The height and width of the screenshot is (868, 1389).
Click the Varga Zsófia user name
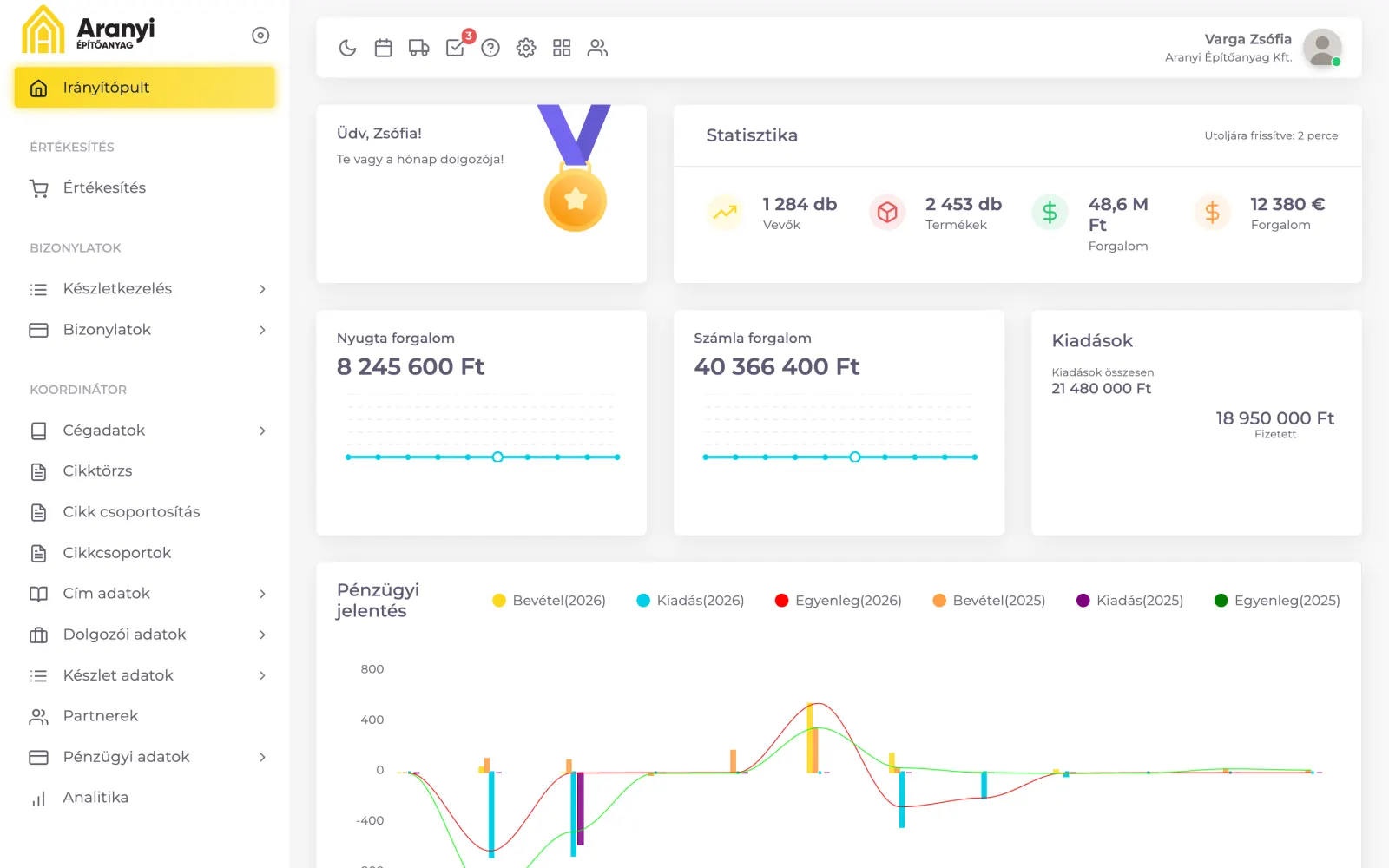pyautogui.click(x=1247, y=39)
